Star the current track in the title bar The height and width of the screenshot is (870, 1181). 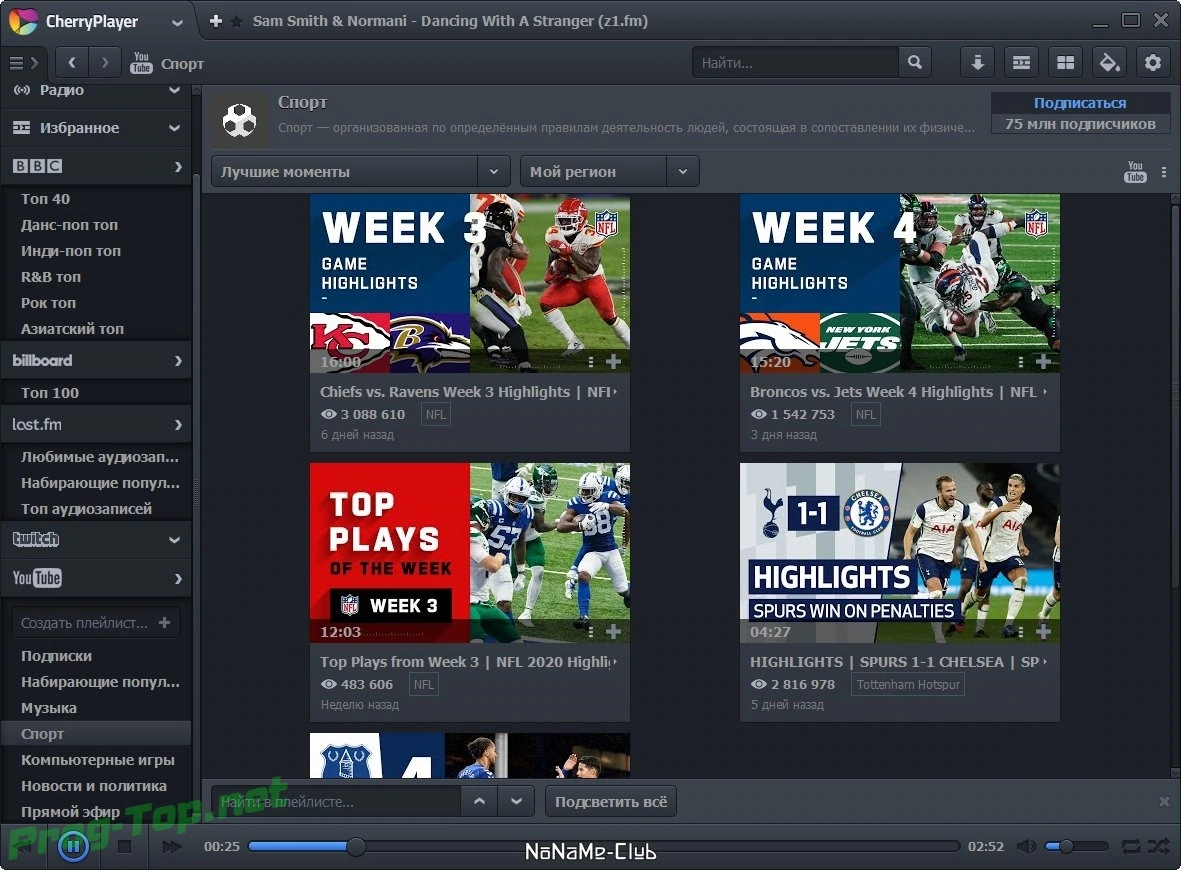[237, 22]
